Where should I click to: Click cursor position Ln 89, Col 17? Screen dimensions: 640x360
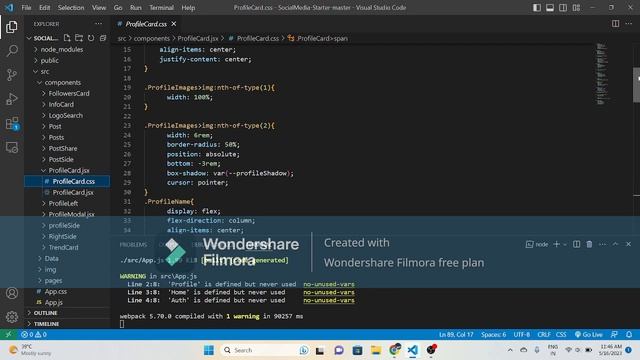pos(456,334)
